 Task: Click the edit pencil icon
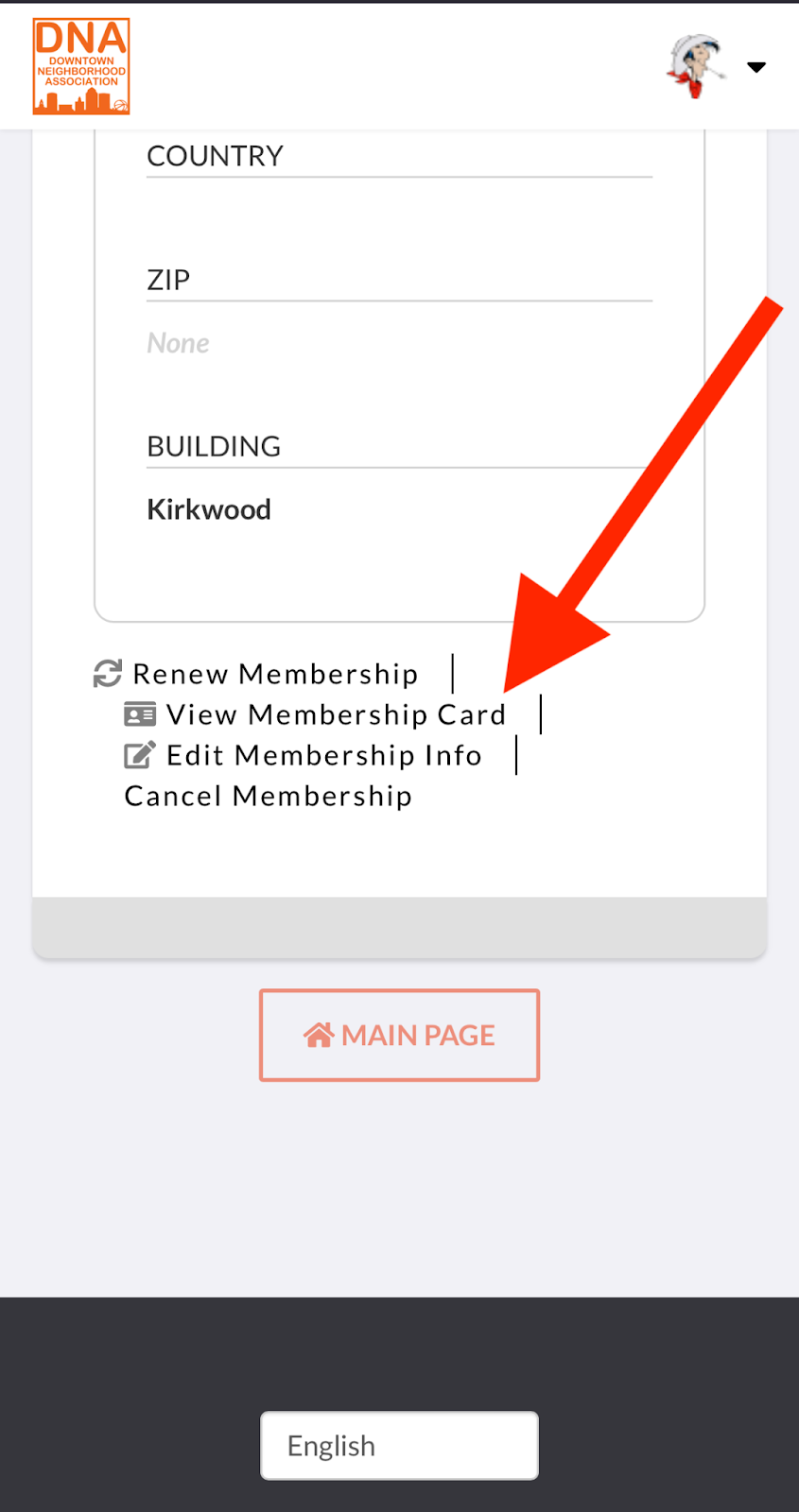pyautogui.click(x=140, y=755)
